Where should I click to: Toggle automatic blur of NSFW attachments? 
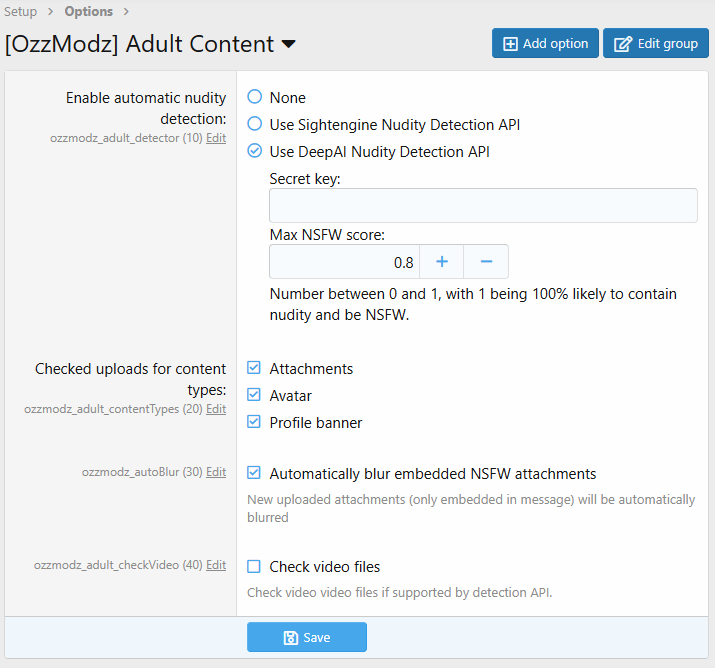click(x=255, y=473)
